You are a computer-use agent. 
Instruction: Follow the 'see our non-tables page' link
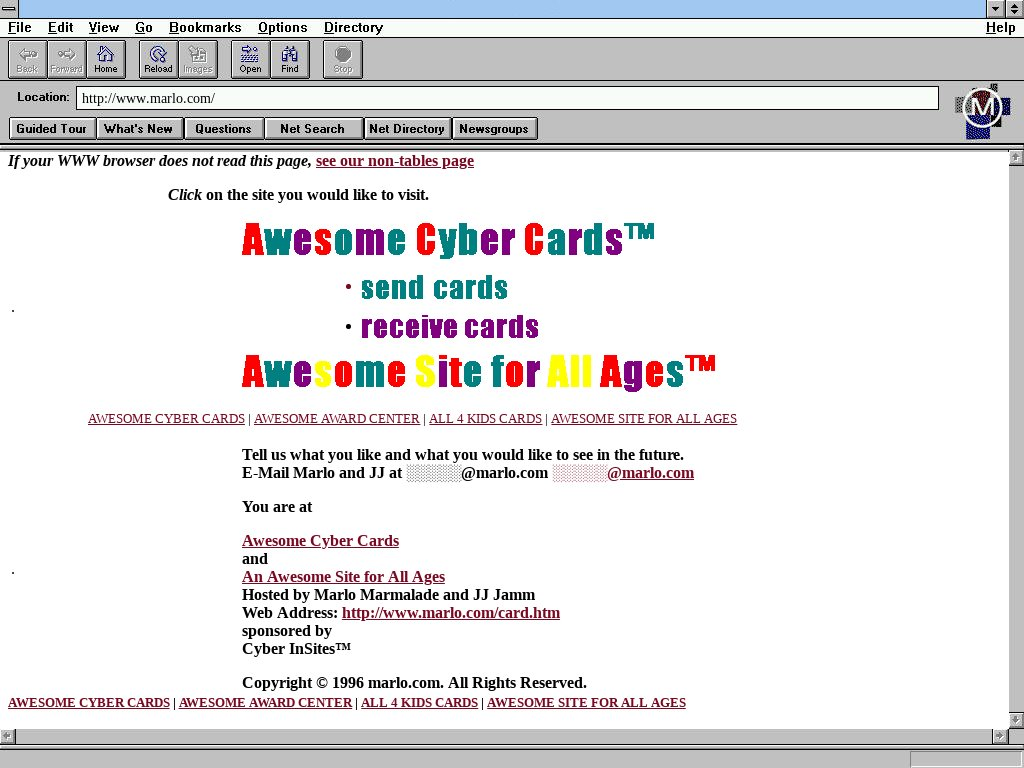394,161
